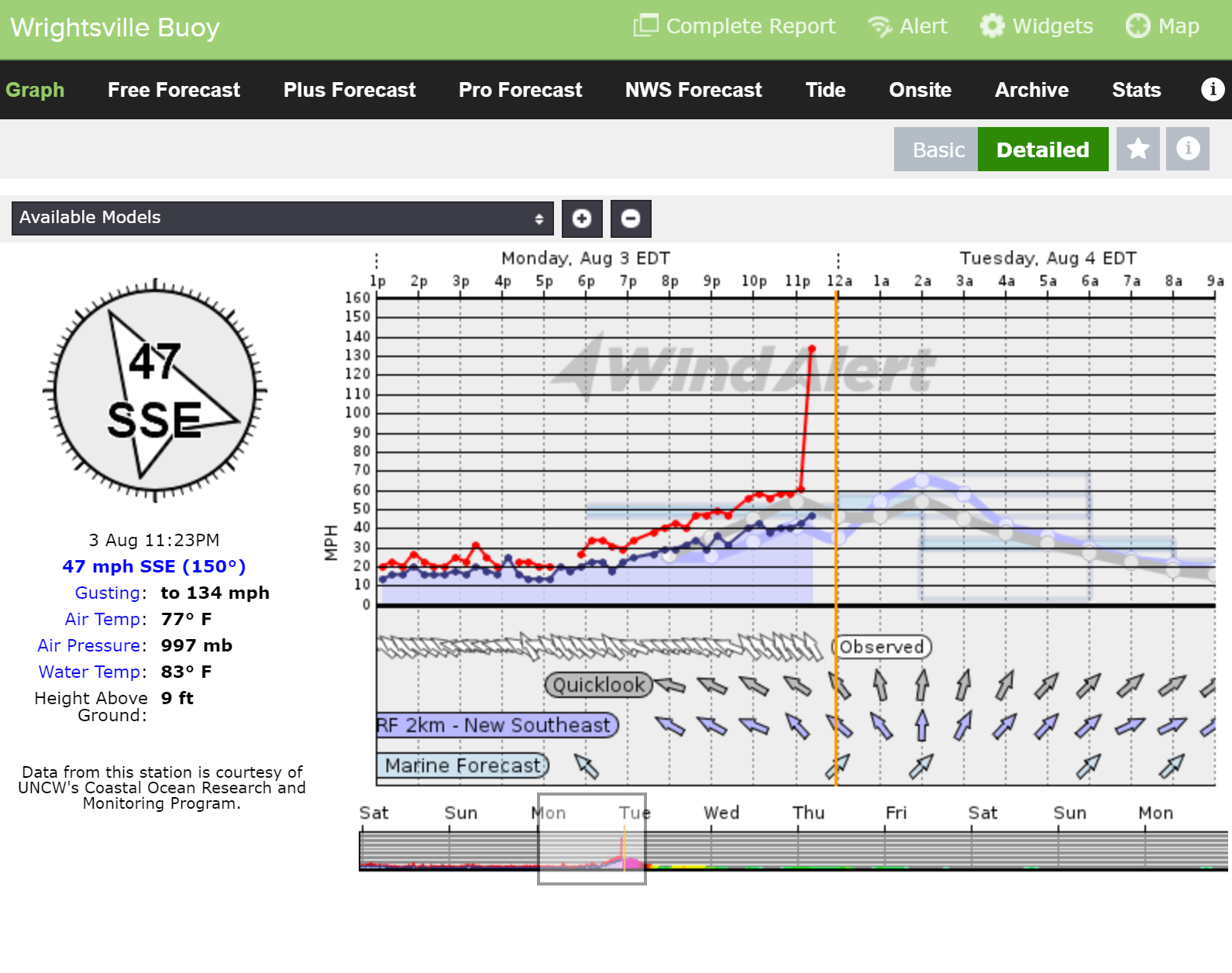Open the Complete Report icon
Viewport: 1232px width, 973px height.
[x=645, y=26]
